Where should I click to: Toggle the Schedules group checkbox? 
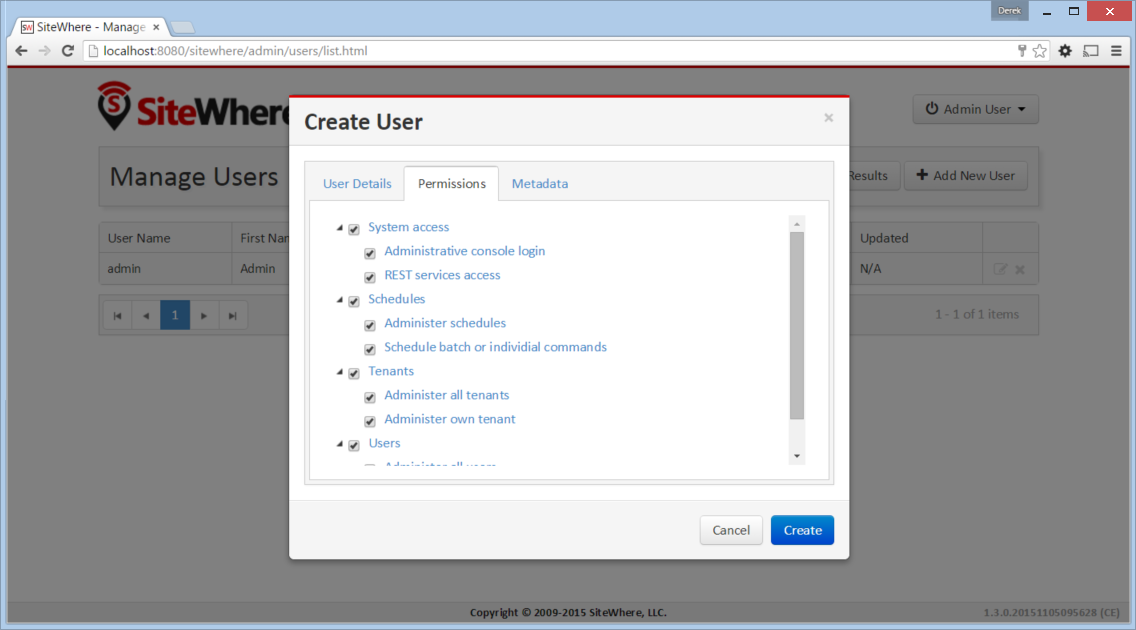354,301
